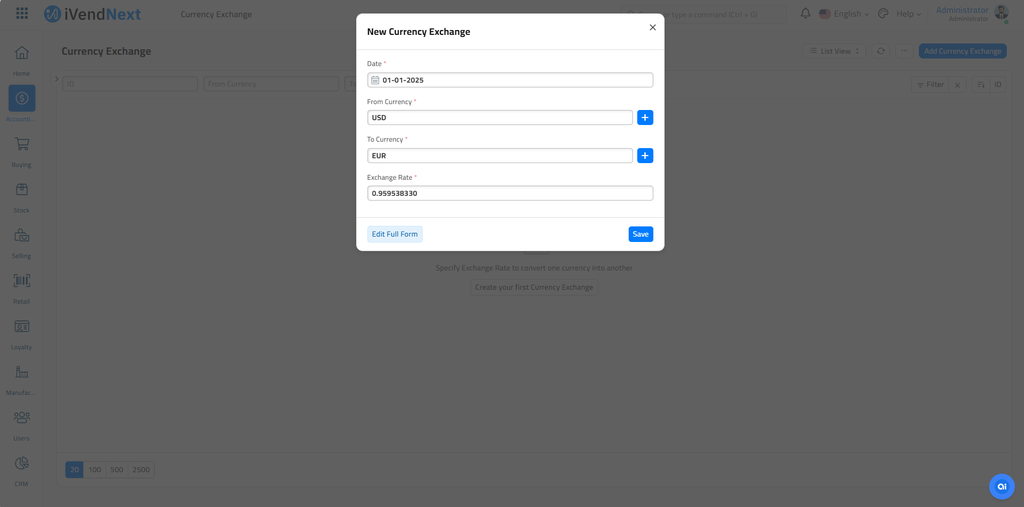Viewport: 1024px width, 507px height.
Task: Click the AI assistant chat bubble
Action: 1002,486
